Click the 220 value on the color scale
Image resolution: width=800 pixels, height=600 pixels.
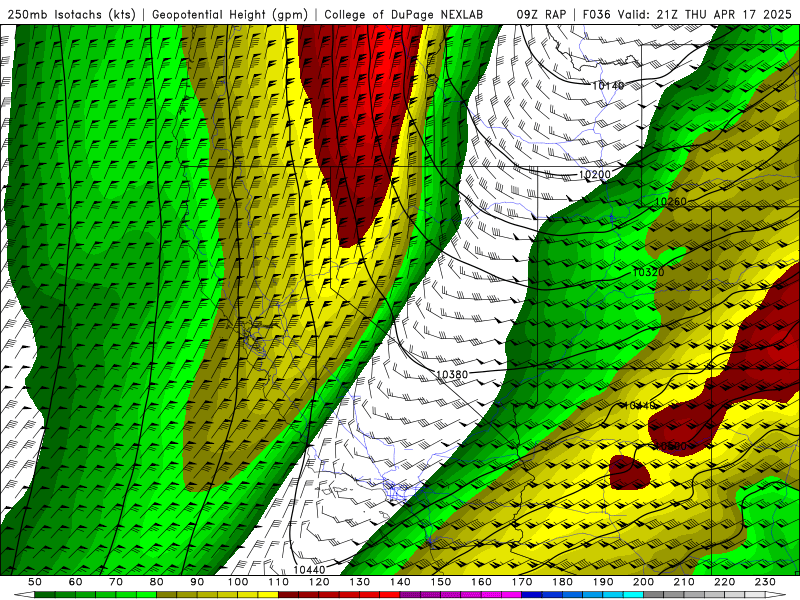tap(724, 582)
